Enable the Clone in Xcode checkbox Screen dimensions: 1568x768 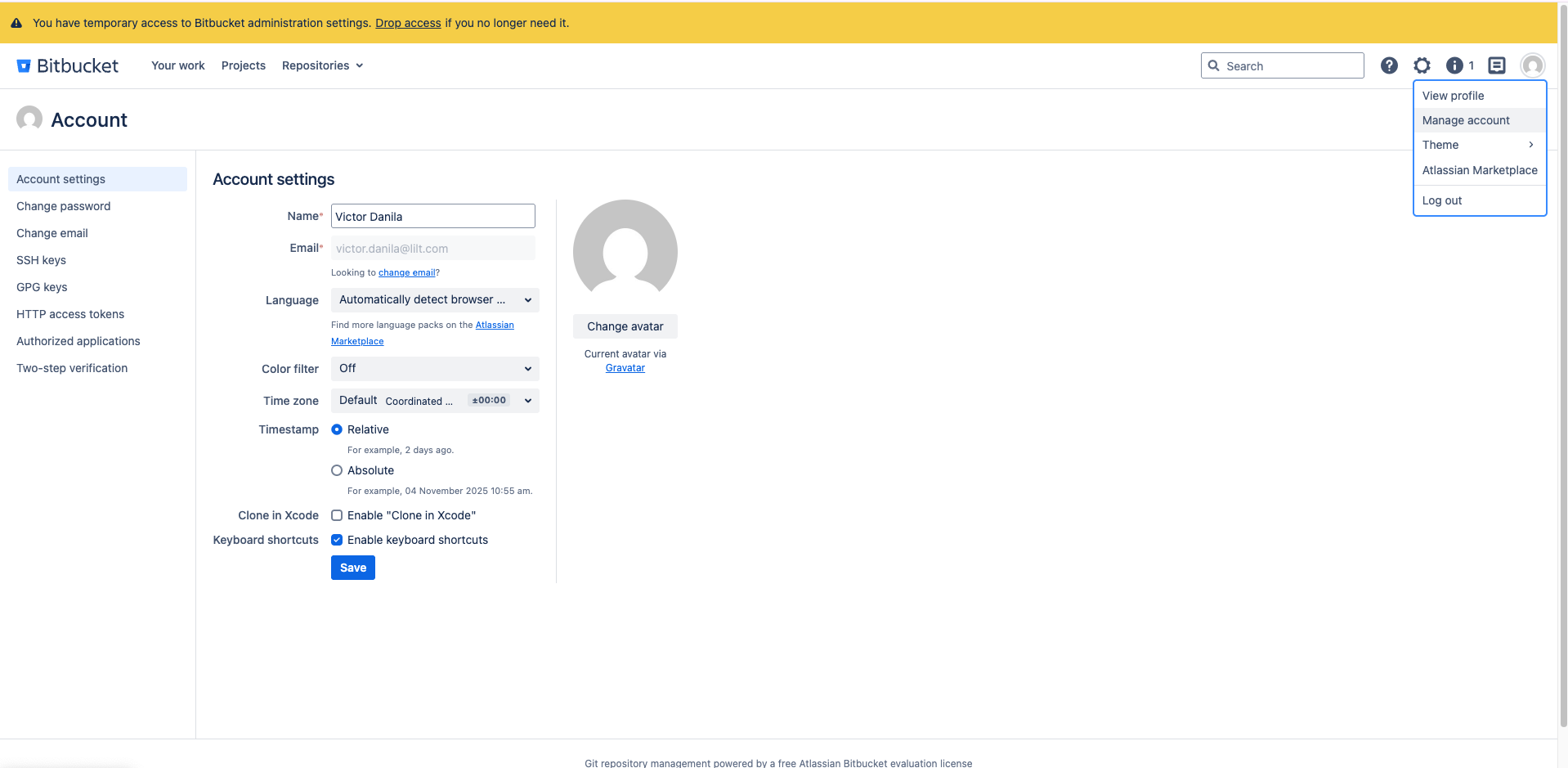pos(337,515)
